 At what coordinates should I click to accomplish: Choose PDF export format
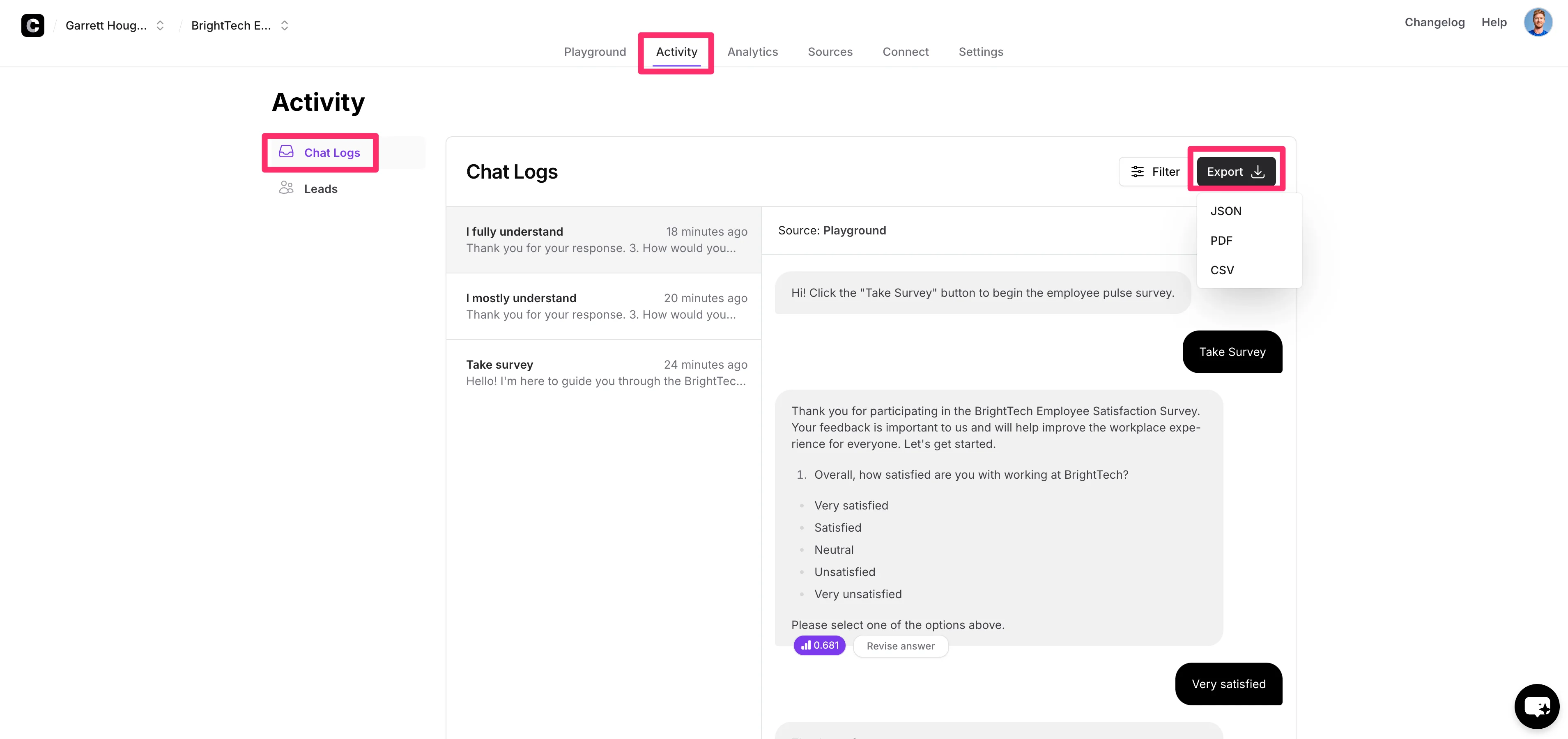point(1221,241)
